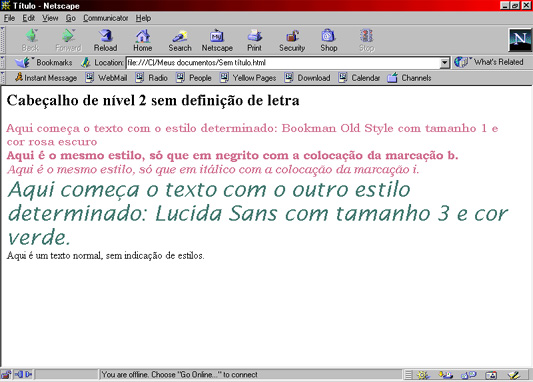Image resolution: width=533 pixels, height=382 pixels.
Task: Open Newsgroups from the component bar
Action: tap(468, 375)
